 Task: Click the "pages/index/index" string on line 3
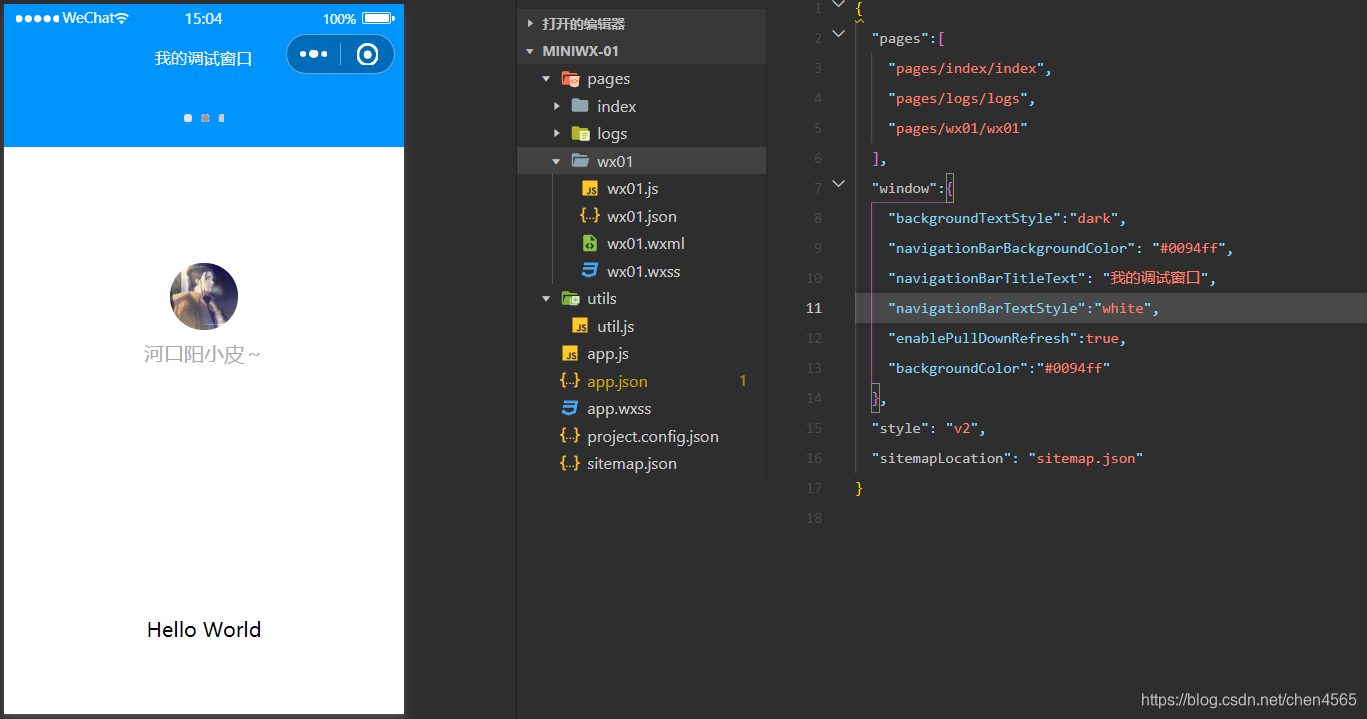[x=966, y=68]
